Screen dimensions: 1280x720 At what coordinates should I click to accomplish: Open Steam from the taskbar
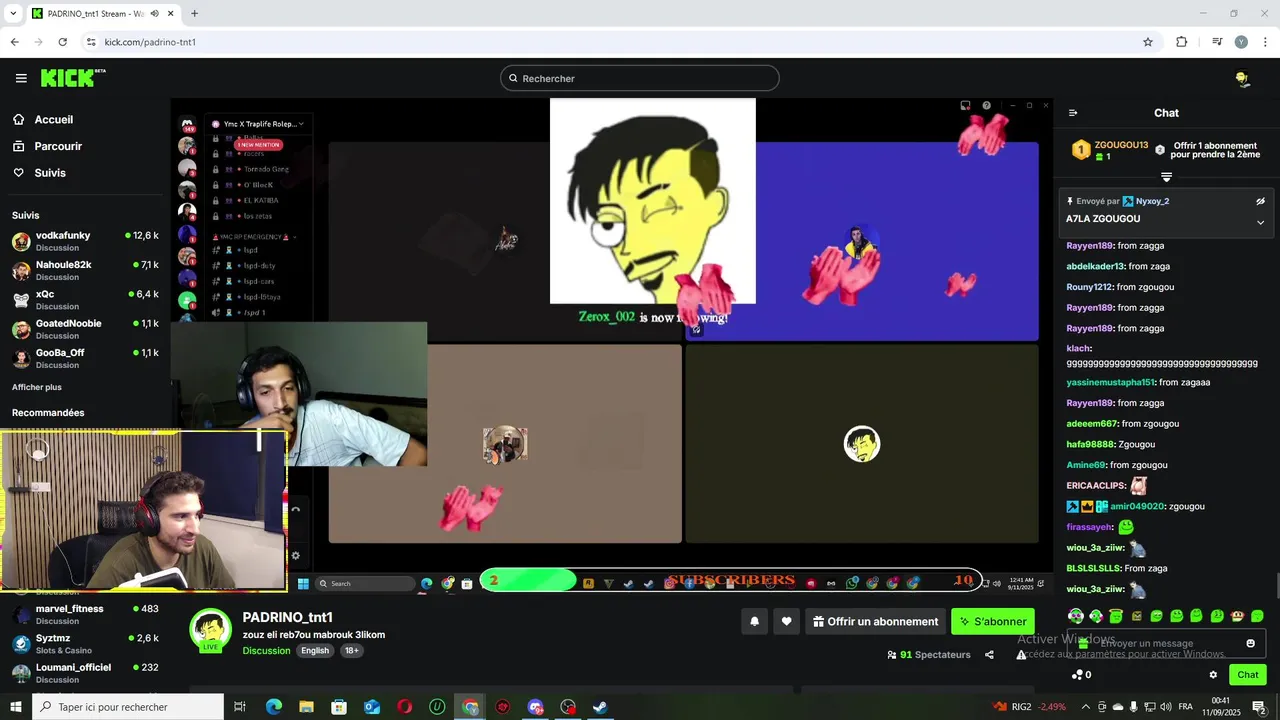(x=600, y=707)
